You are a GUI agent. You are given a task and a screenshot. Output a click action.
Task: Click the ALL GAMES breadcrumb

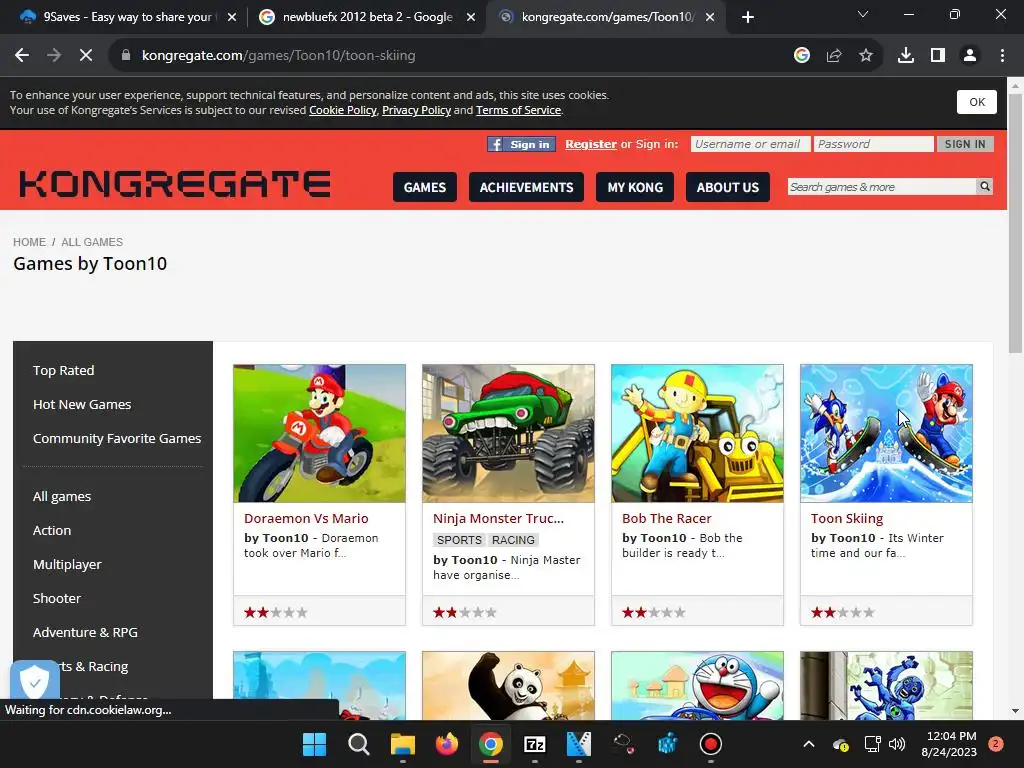tap(92, 242)
